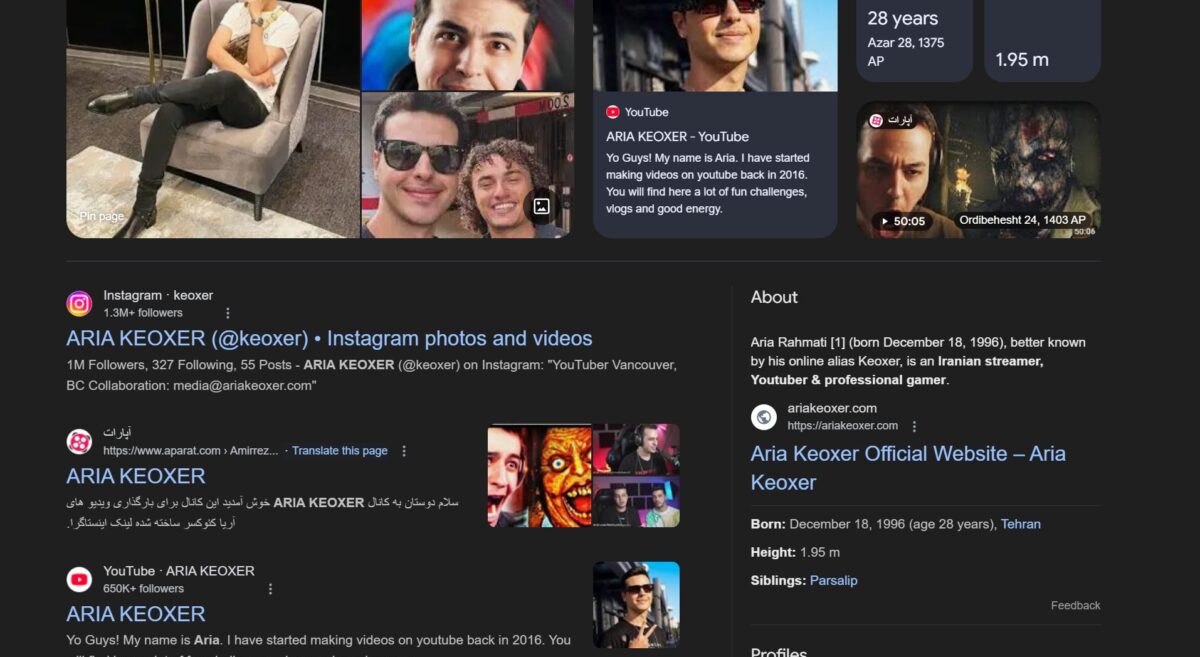Click the image gallery icon on photos
The image size is (1200, 657).
pos(541,207)
